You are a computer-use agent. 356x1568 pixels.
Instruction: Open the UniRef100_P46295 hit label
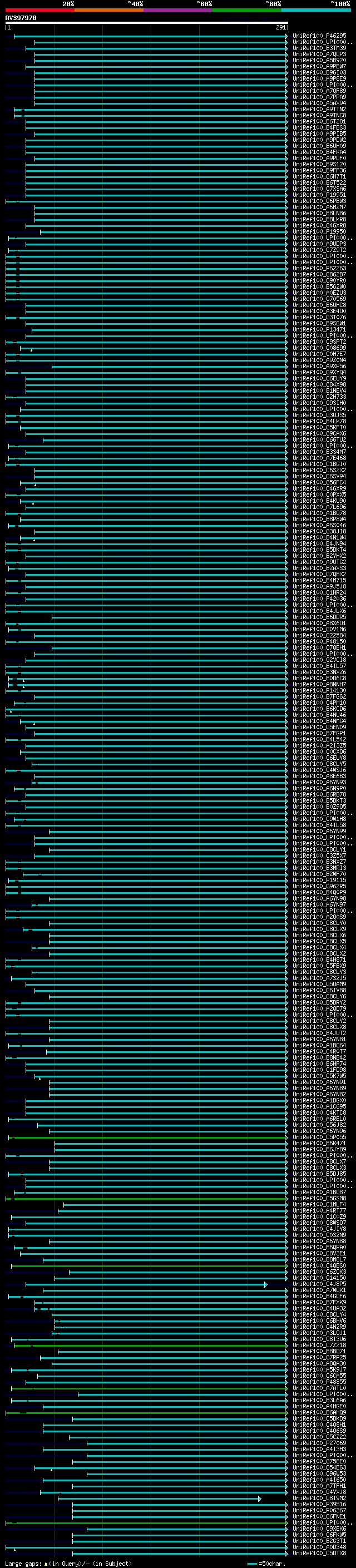319,36
